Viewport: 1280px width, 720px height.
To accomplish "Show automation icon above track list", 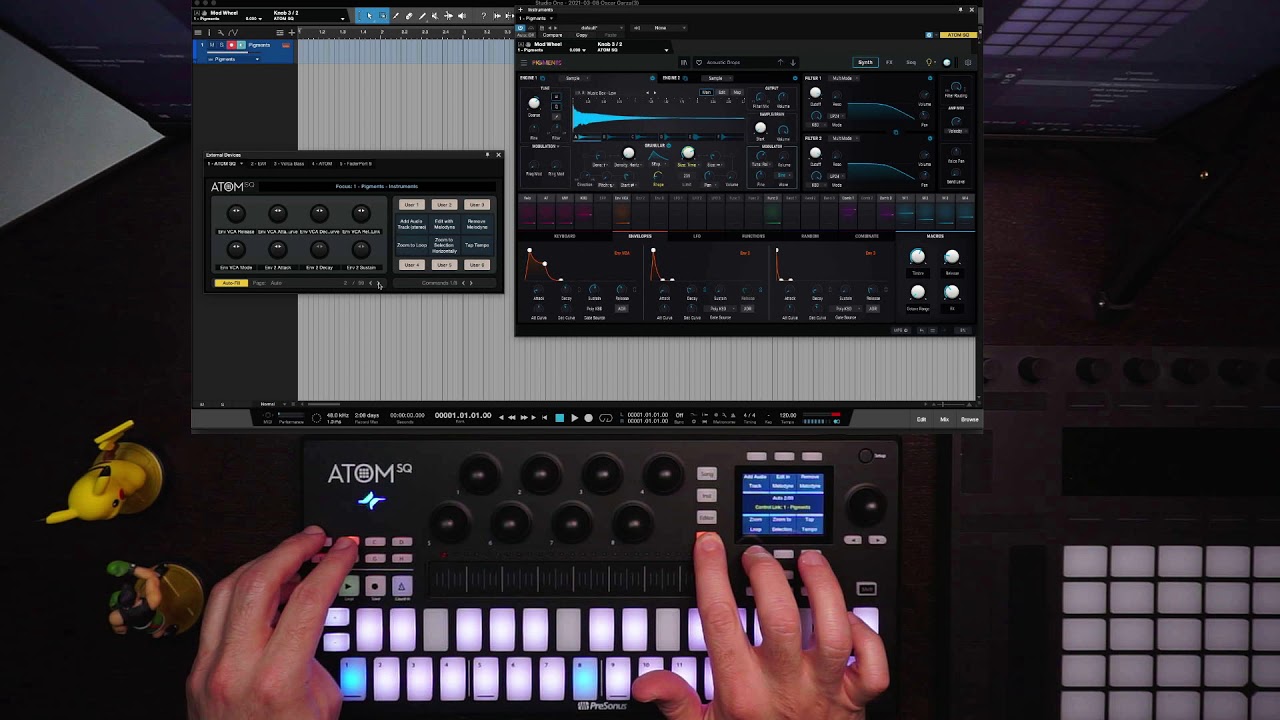I will (x=233, y=33).
